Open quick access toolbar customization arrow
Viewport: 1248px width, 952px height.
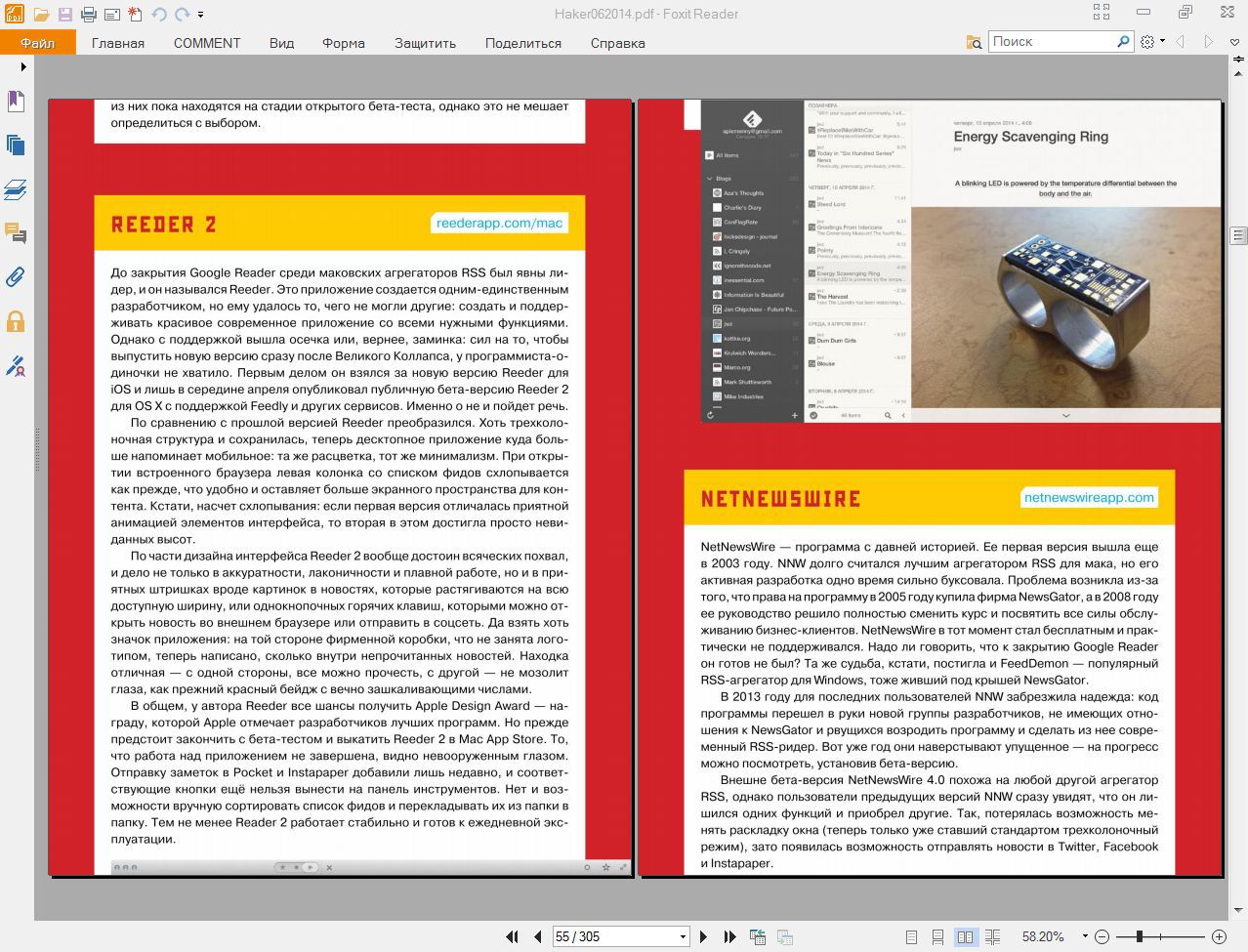[200, 15]
